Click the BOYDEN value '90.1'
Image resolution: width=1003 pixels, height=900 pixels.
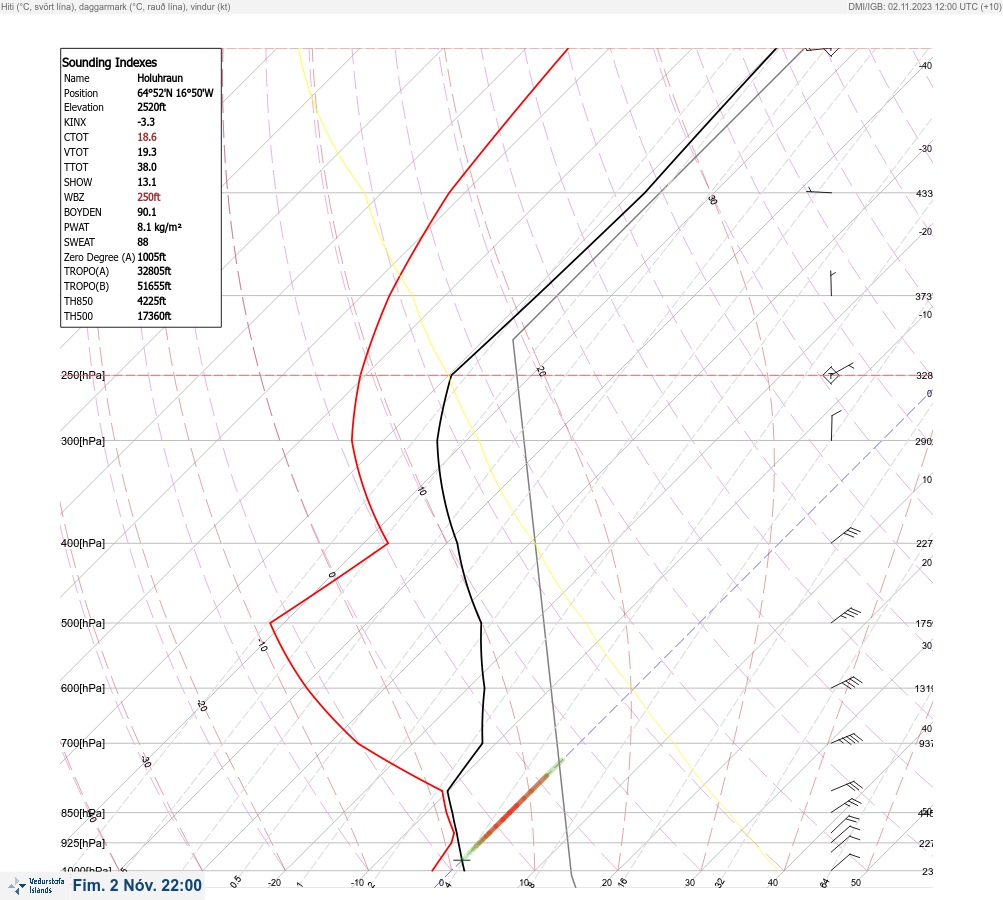click(146, 212)
